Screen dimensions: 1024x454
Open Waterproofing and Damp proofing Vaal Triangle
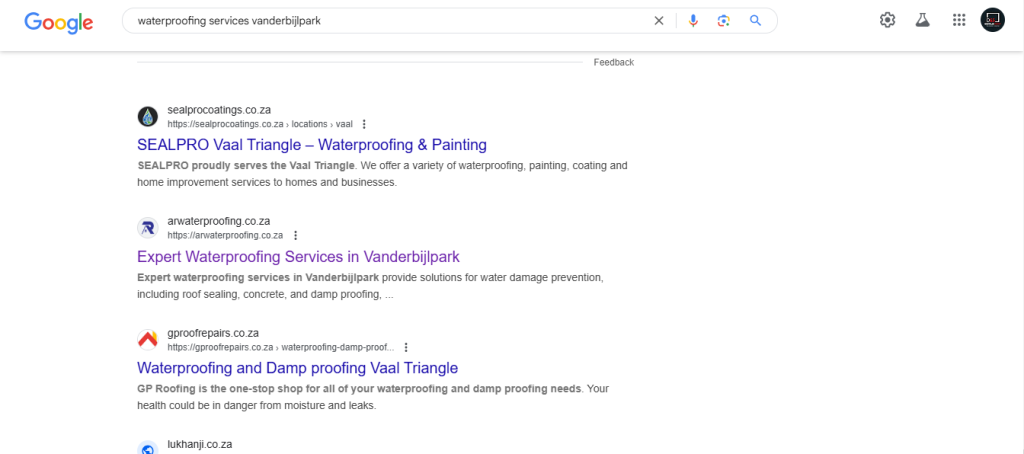(x=297, y=368)
